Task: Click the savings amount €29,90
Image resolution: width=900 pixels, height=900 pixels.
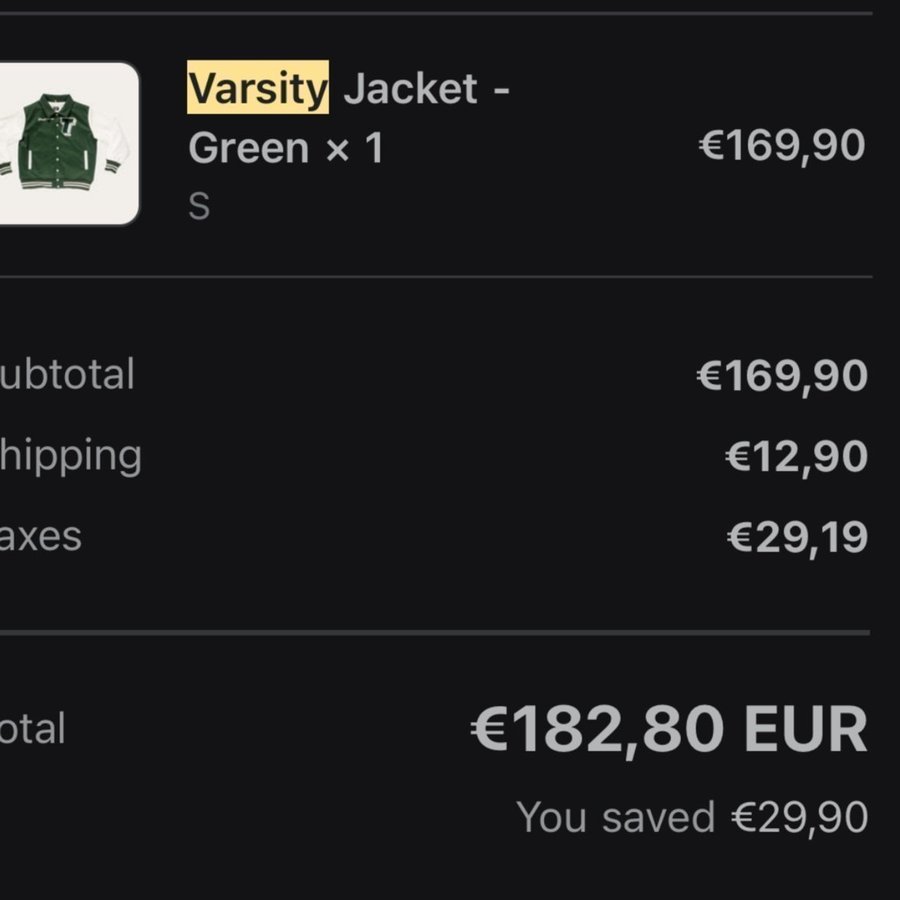Action: coord(799,817)
